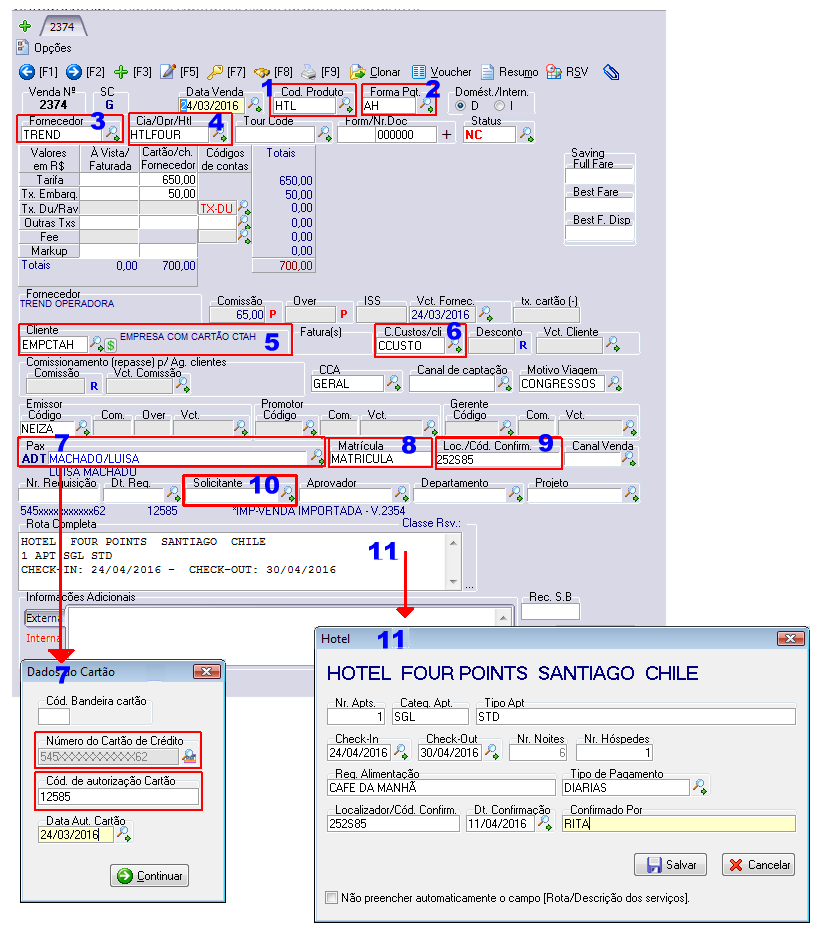The width and height of the screenshot is (822, 934).
Task: Click the Loc./Cód. Confirm. field 252S85
Action: point(498,459)
